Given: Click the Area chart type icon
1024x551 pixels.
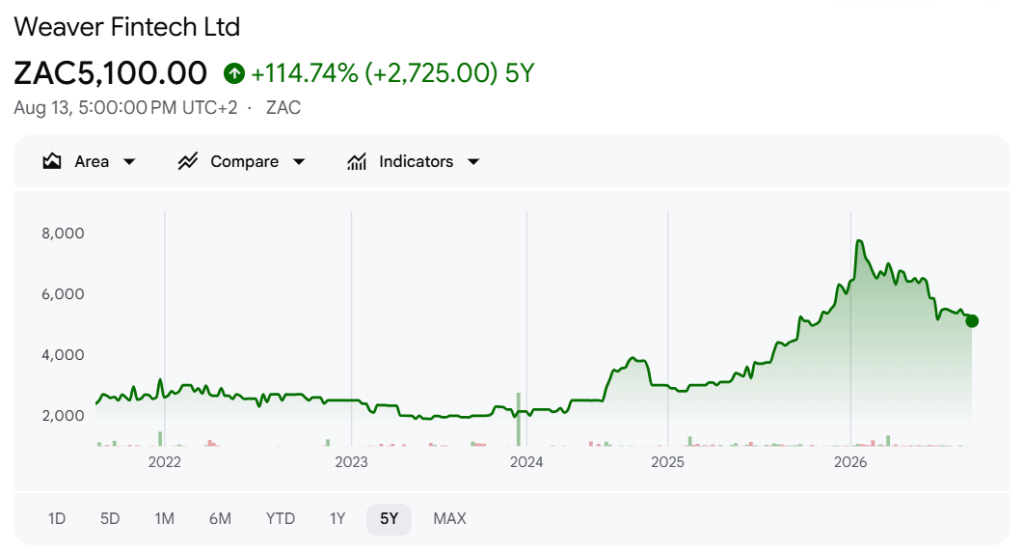Looking at the screenshot, I should pos(52,161).
